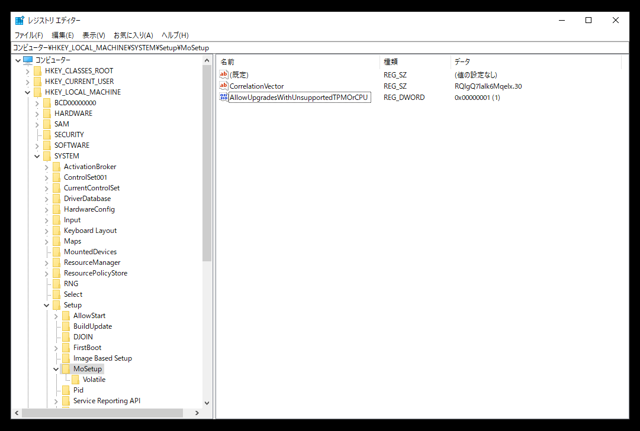640x431 pixels.
Task: Select the Select key
Action: (73, 294)
